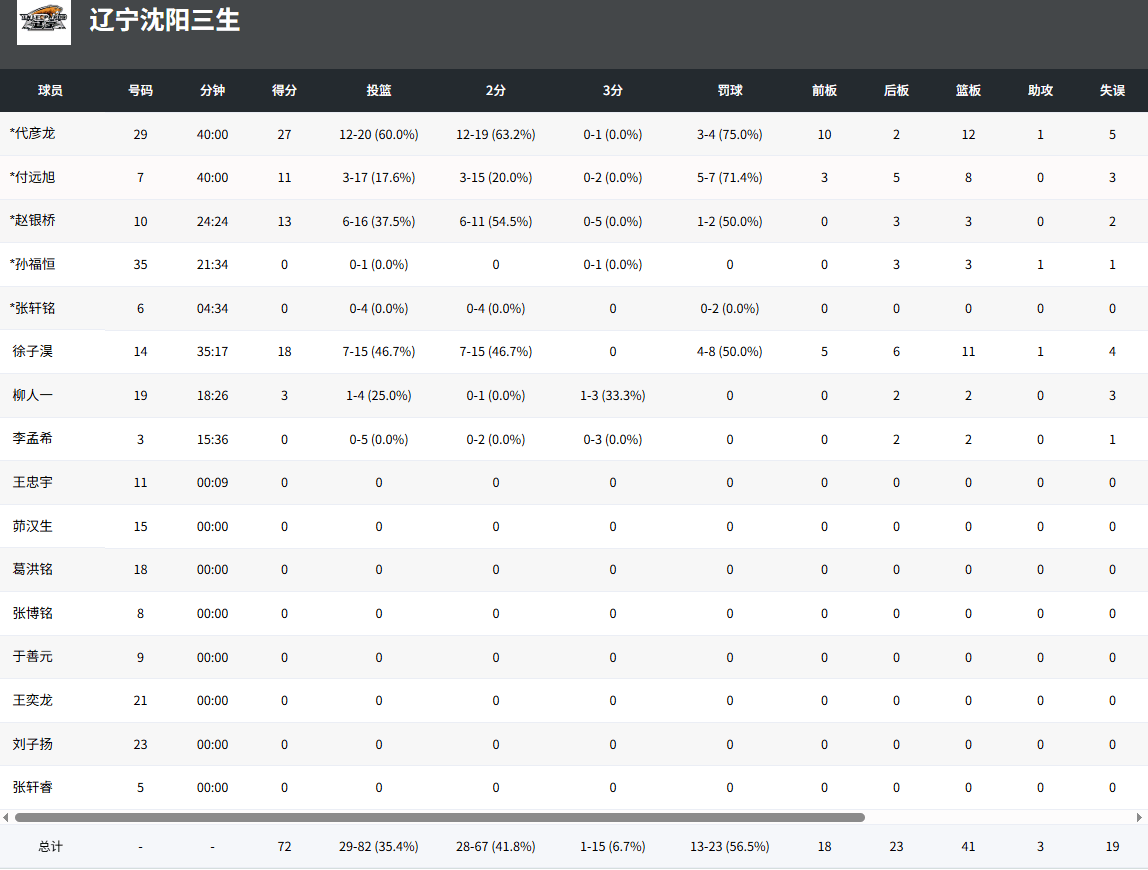Click the horizontal scrollbar thumb
Image resolution: width=1148 pixels, height=870 pixels.
pyautogui.click(x=439, y=817)
